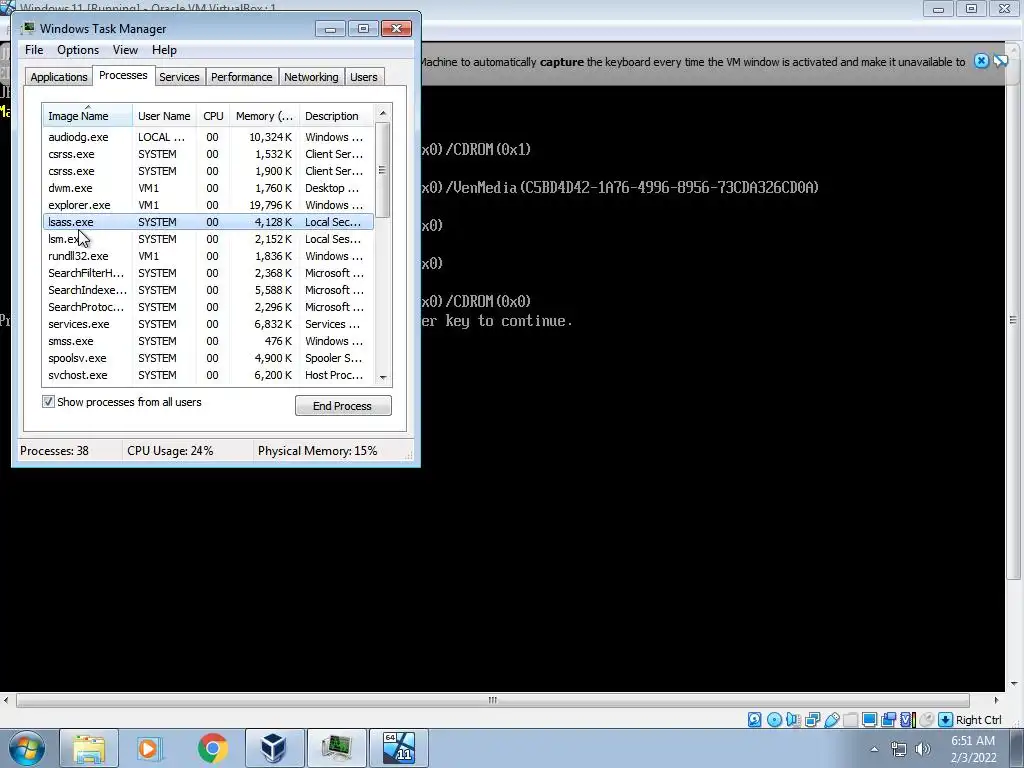Sort processes by Image Name column

coord(88,116)
